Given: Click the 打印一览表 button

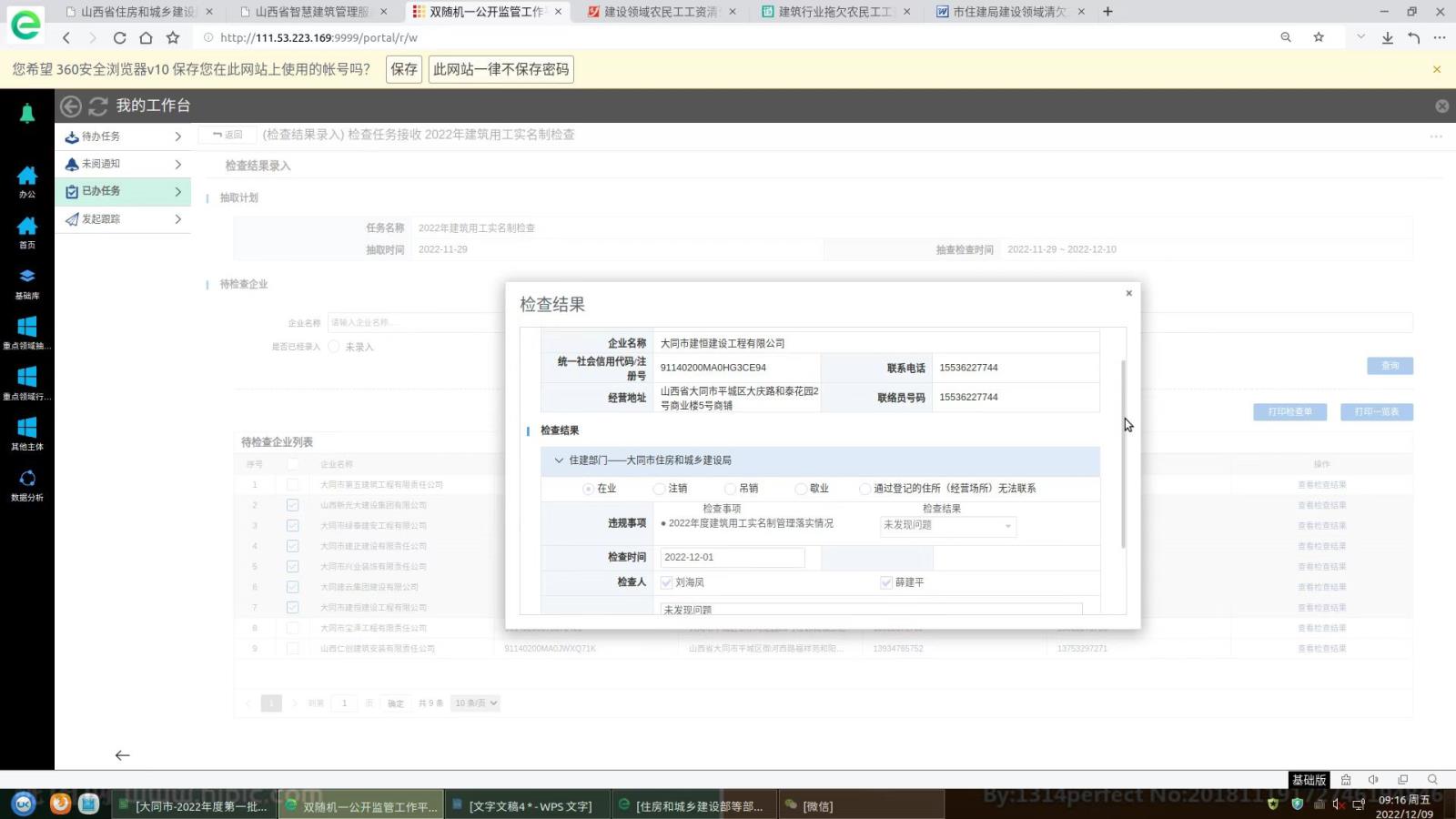Looking at the screenshot, I should pos(1377,412).
